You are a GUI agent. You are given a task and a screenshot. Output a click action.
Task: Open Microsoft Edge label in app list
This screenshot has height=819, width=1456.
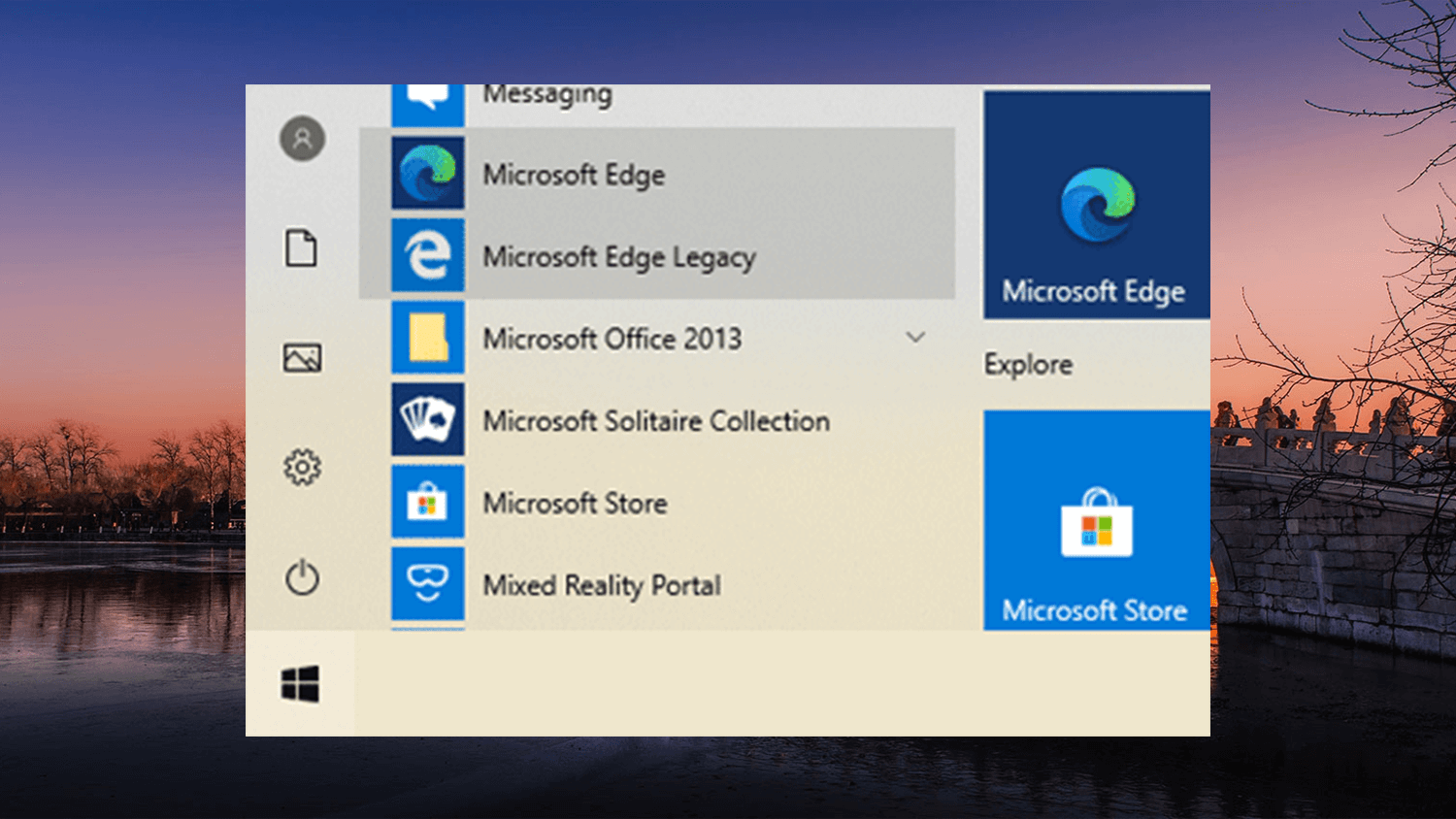(574, 176)
